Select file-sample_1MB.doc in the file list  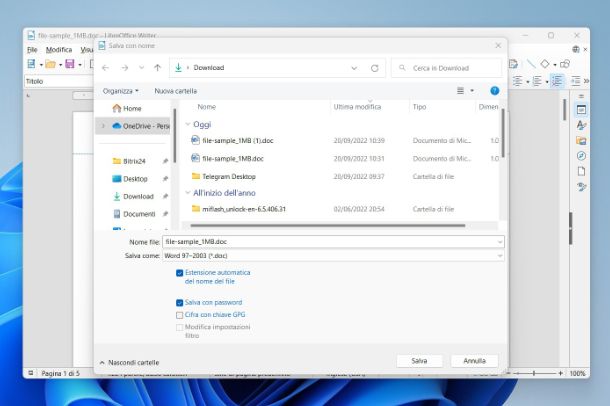233,158
